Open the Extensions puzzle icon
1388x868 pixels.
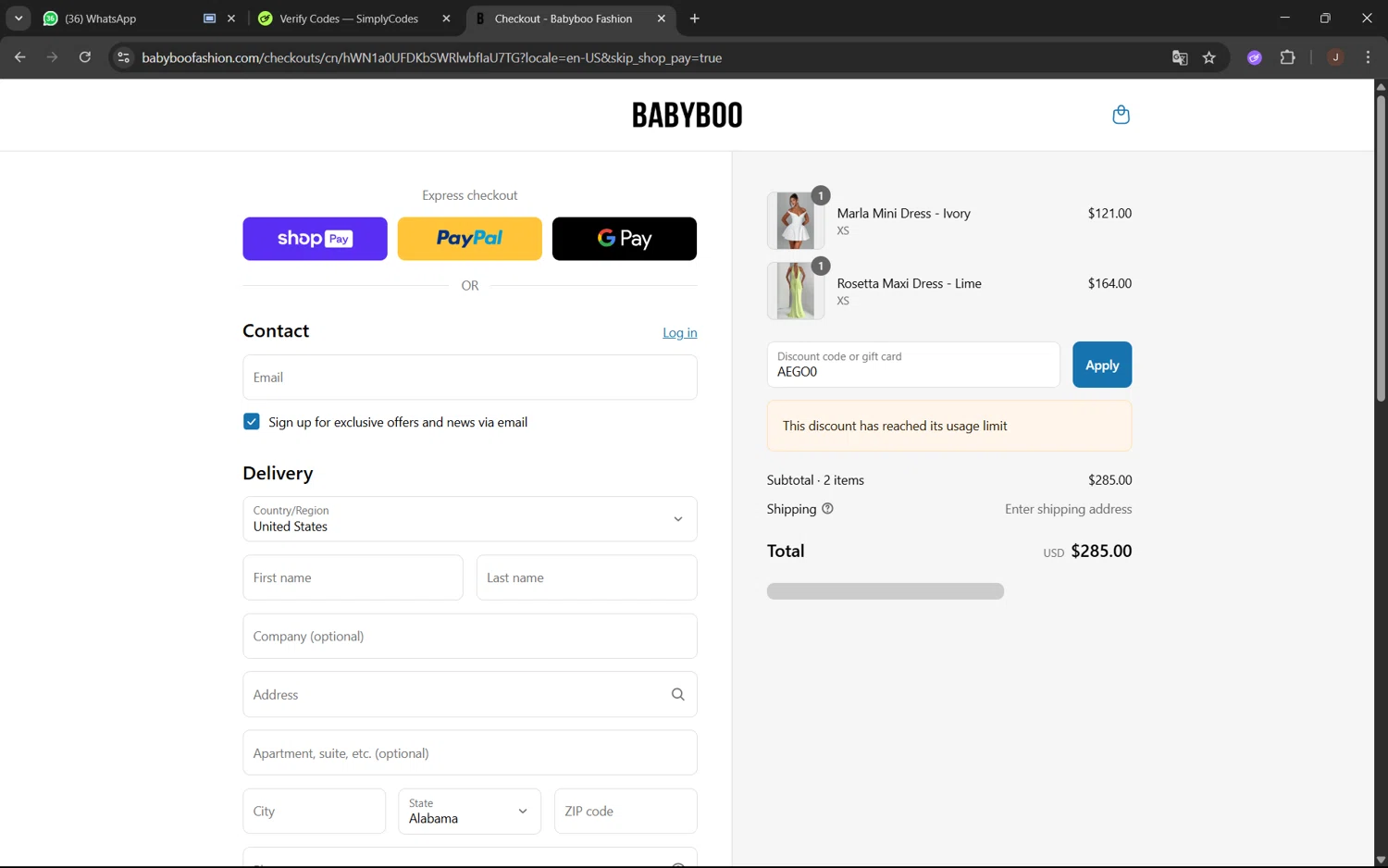pyautogui.click(x=1287, y=57)
